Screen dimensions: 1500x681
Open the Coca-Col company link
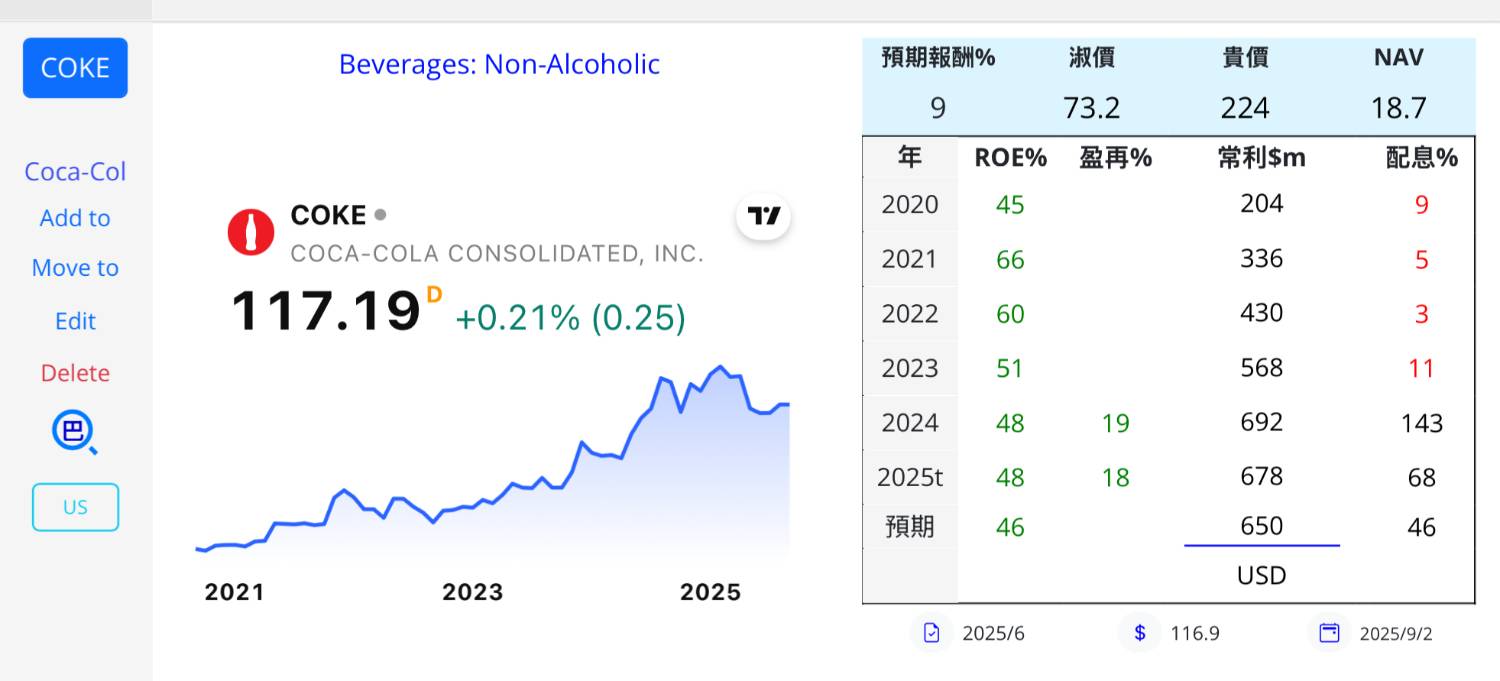tap(75, 172)
